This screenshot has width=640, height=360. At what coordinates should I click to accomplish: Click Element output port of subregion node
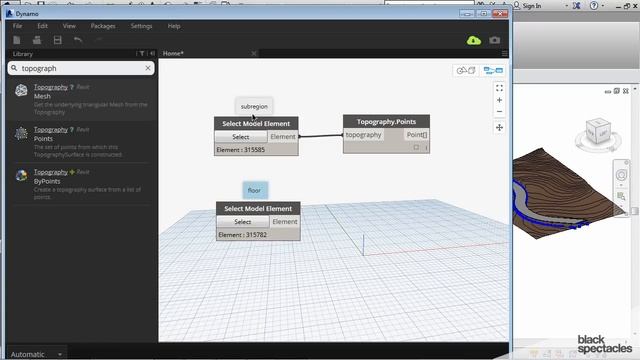tap(283, 137)
